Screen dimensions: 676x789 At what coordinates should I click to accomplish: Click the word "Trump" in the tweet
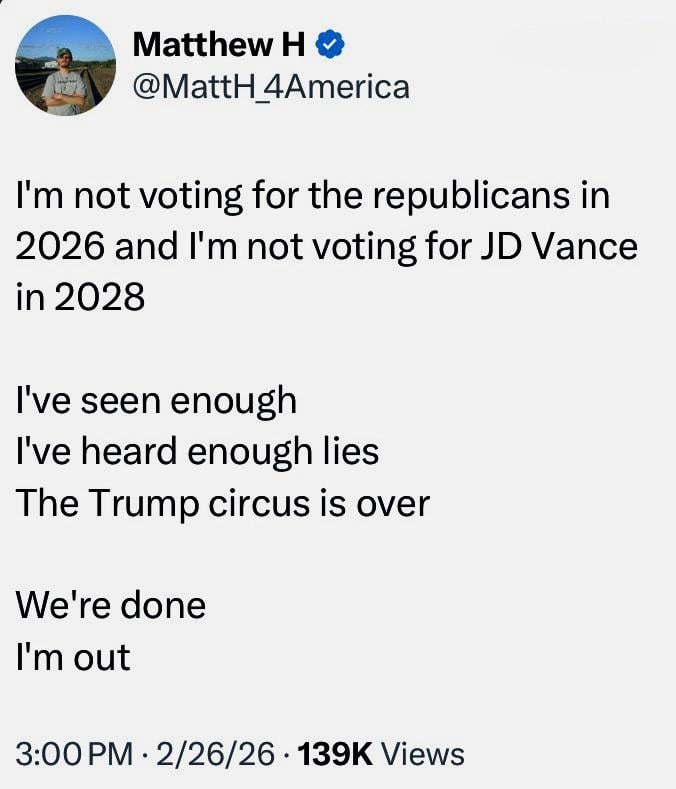coord(150,504)
